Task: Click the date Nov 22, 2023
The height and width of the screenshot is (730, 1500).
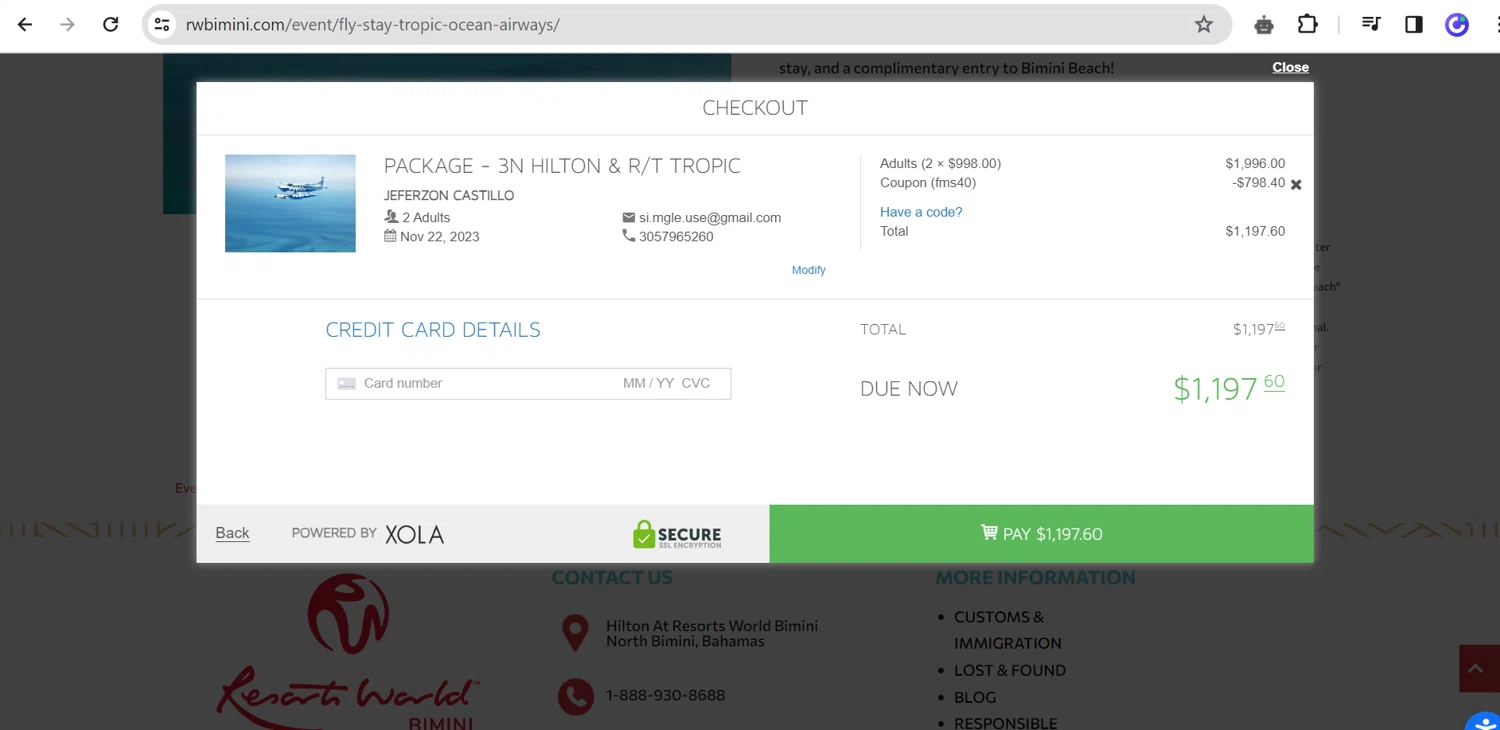Action: click(x=440, y=237)
